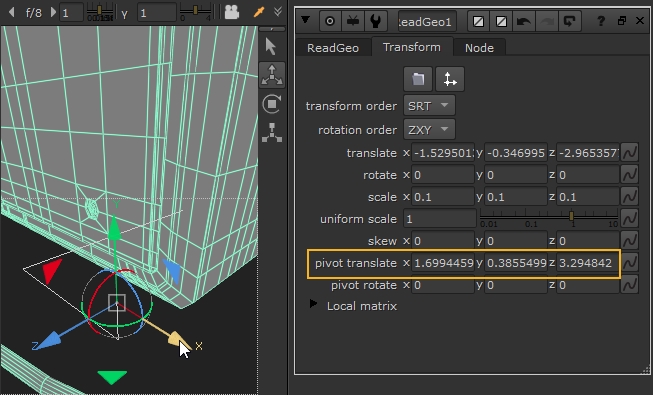Click the wrench icon in properties header
Screen dimensions: 653x395
click(375, 21)
